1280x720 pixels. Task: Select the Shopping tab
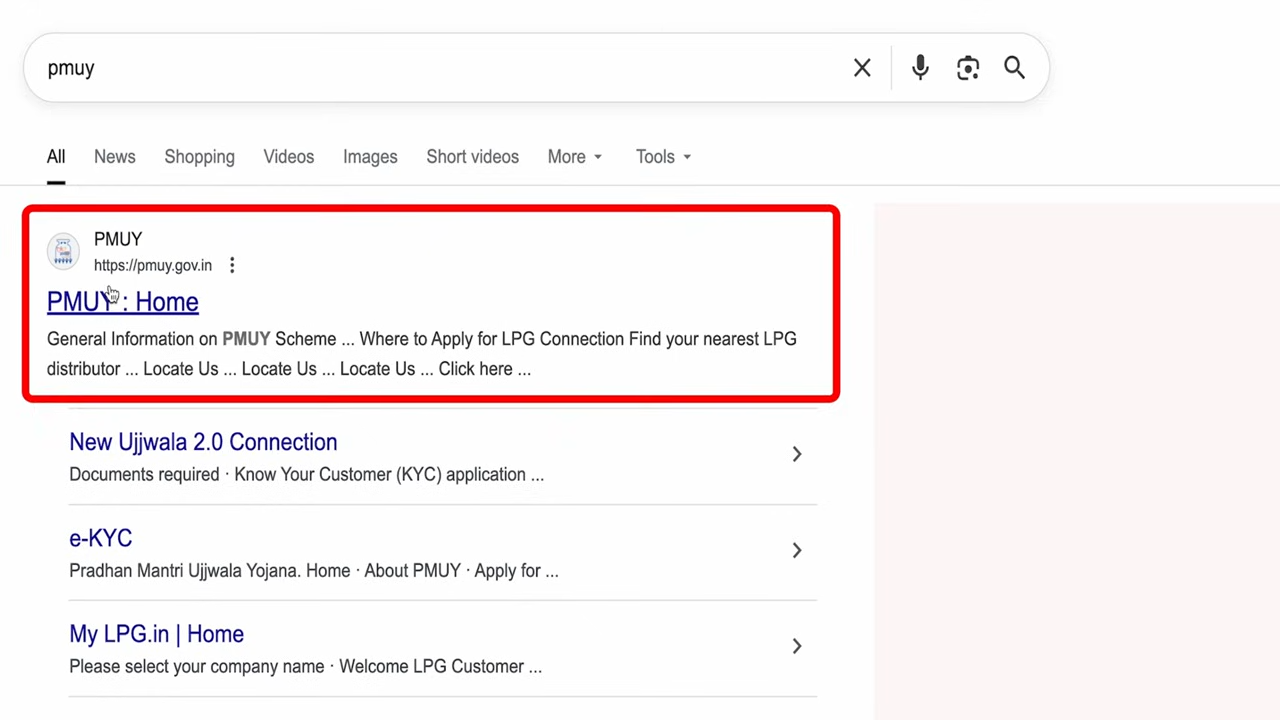pyautogui.click(x=199, y=157)
